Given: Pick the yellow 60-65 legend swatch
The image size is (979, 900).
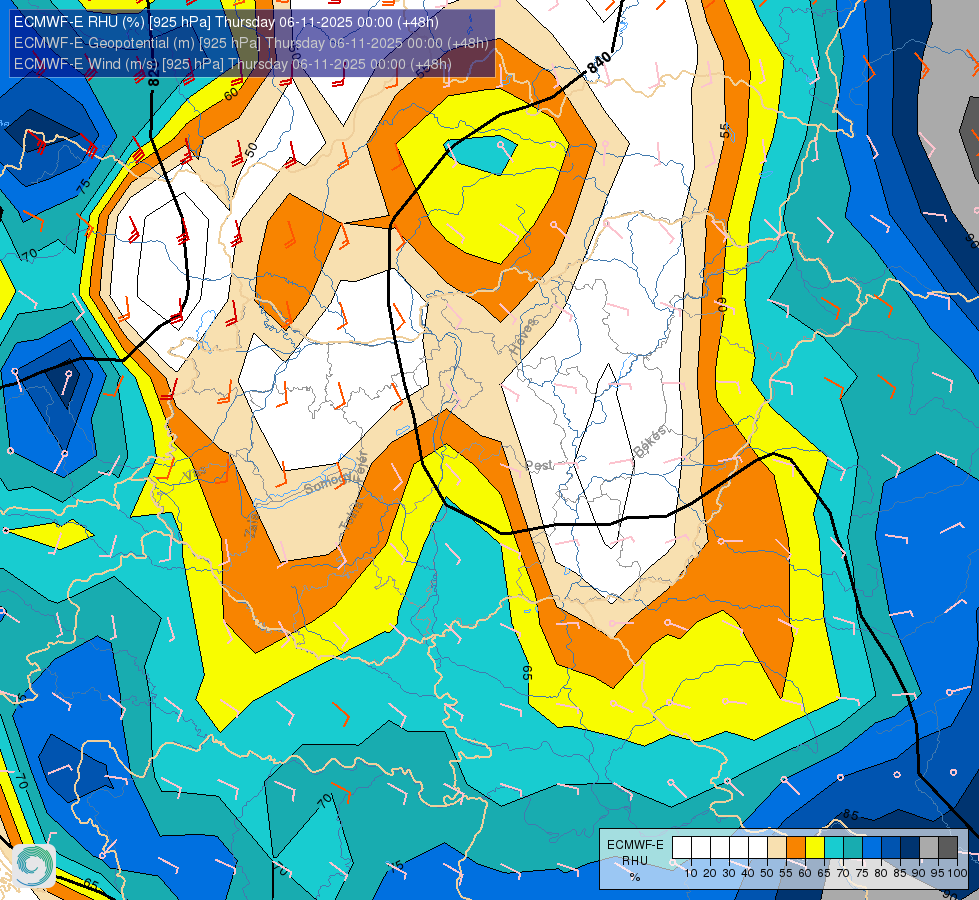Looking at the screenshot, I should pyautogui.click(x=815, y=847).
